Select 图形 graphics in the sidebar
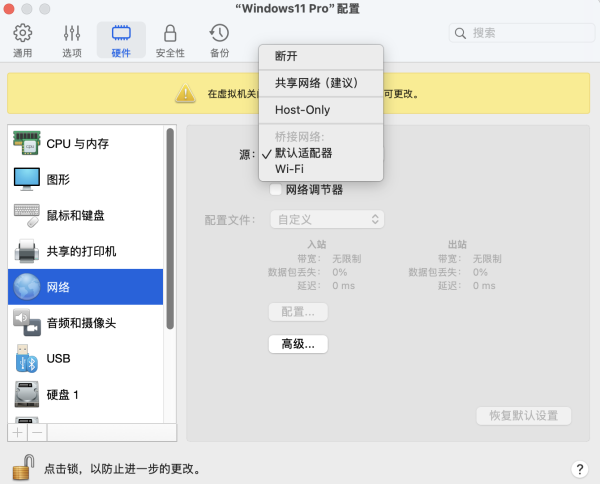This screenshot has width=600, height=484. pyautogui.click(x=60, y=179)
